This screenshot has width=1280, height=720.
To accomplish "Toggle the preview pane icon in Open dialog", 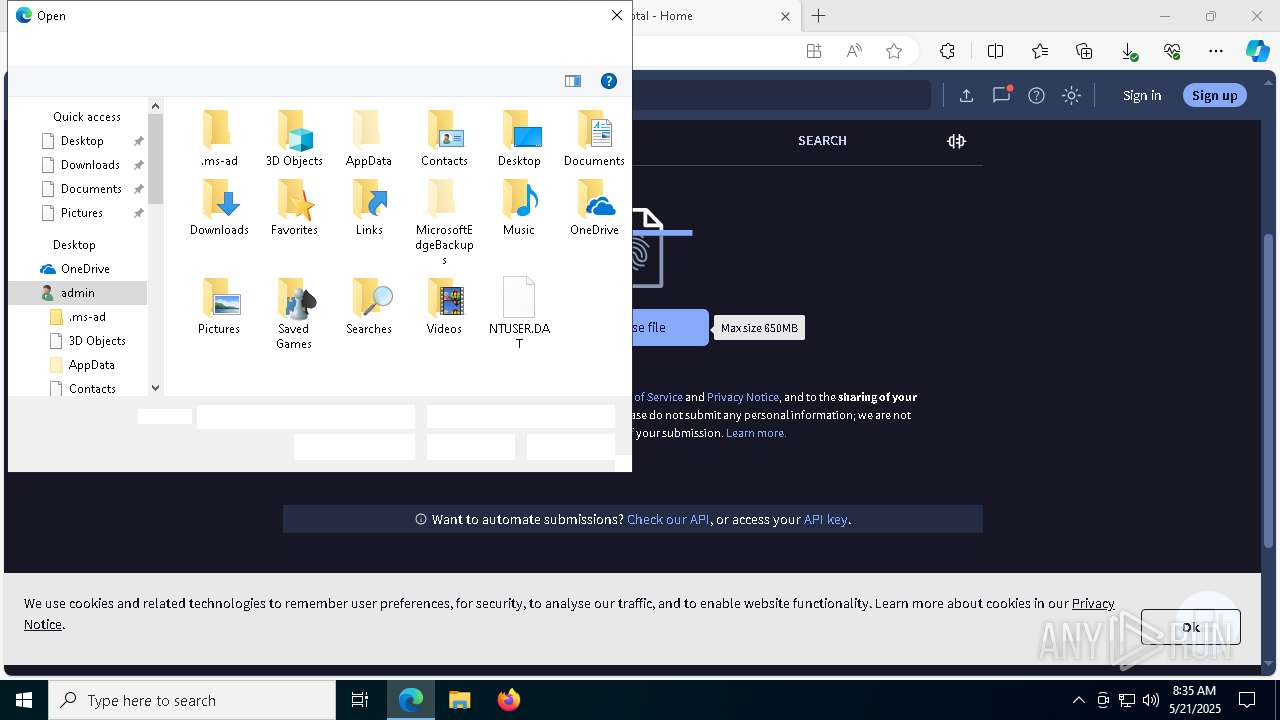I will click(573, 81).
